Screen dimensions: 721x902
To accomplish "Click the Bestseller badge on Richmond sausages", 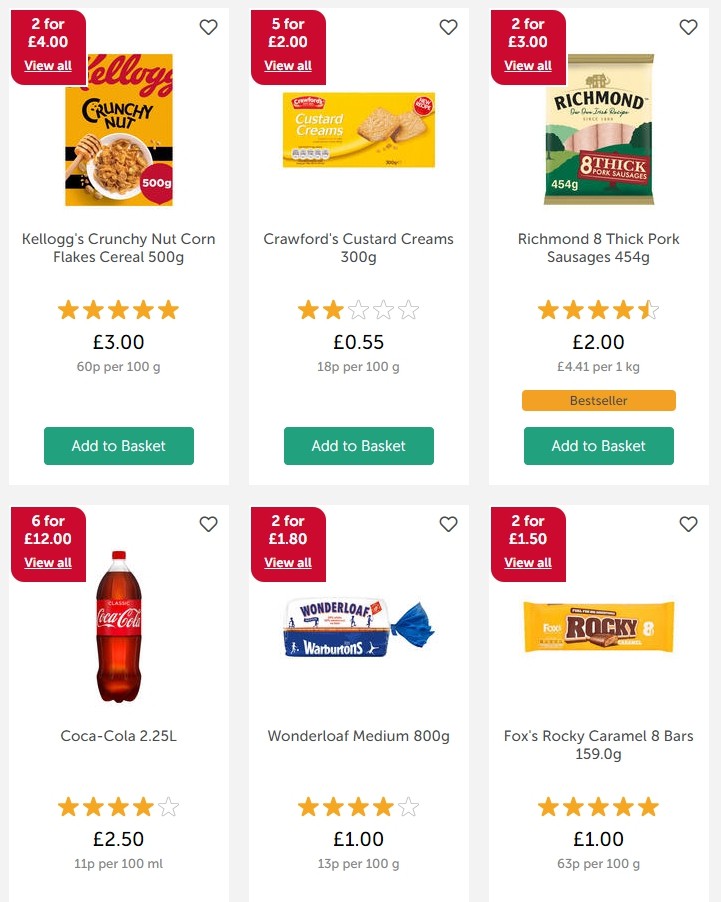I will 598,400.
